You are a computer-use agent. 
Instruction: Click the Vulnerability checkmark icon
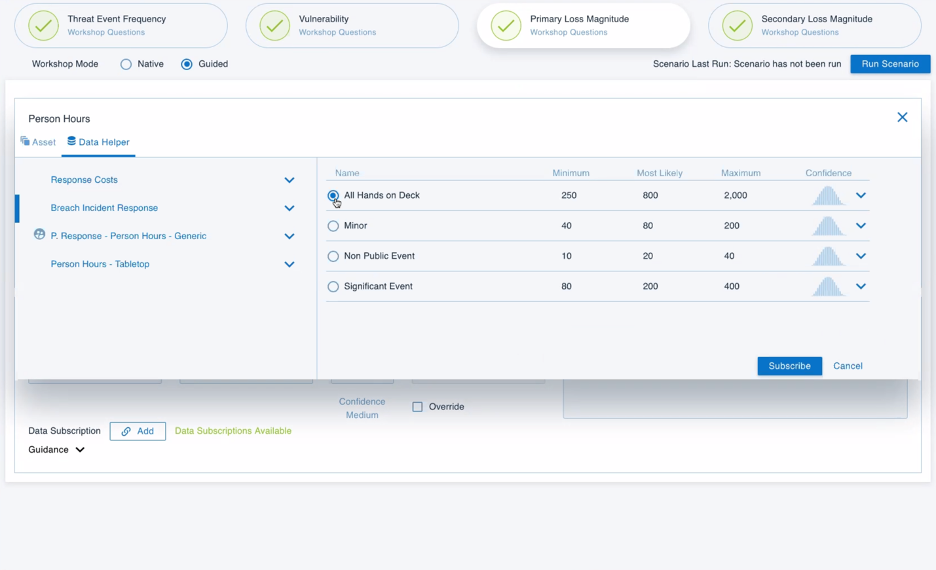tap(275, 26)
